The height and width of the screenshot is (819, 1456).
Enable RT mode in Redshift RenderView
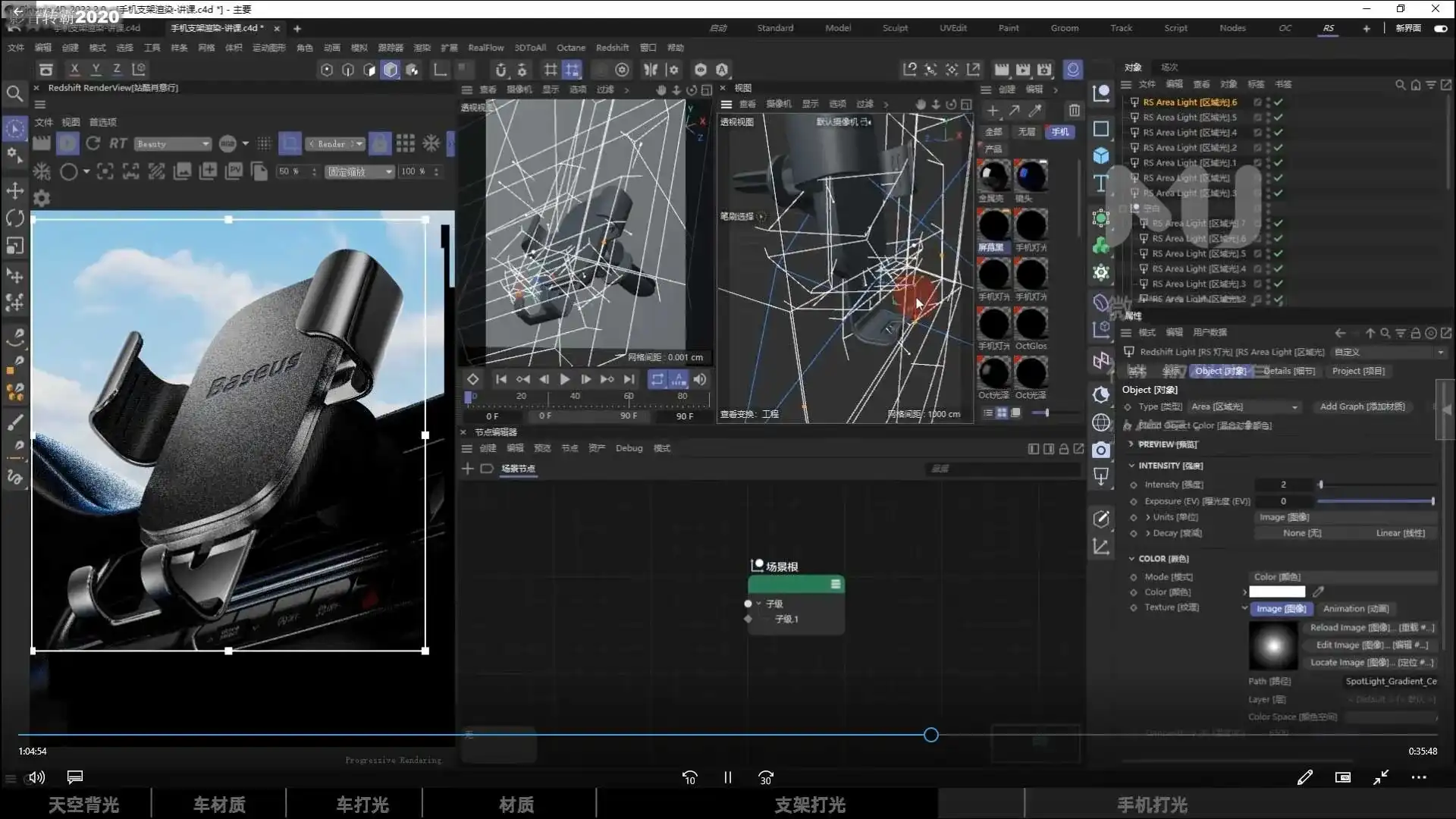(118, 143)
